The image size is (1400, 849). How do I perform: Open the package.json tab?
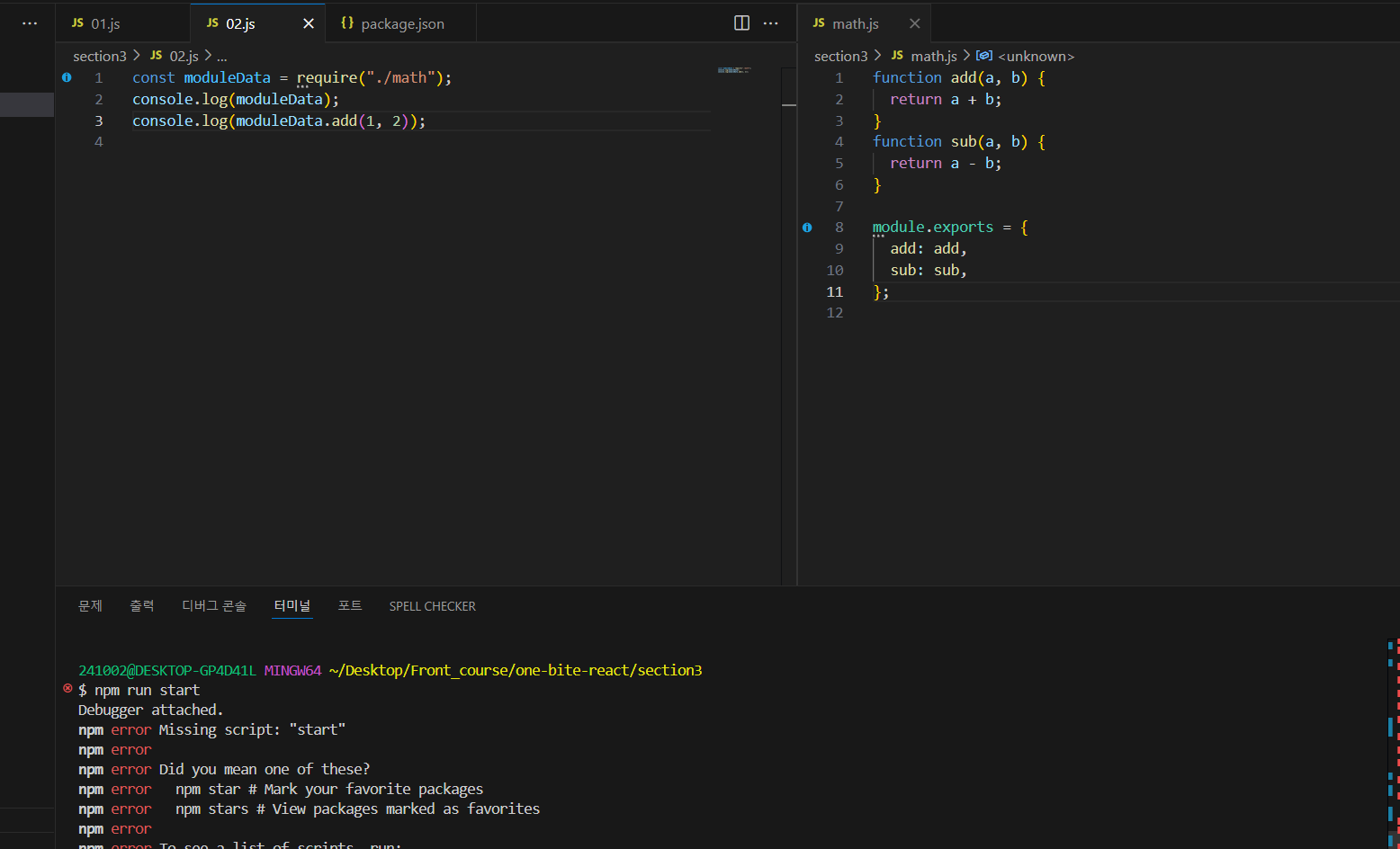click(401, 23)
